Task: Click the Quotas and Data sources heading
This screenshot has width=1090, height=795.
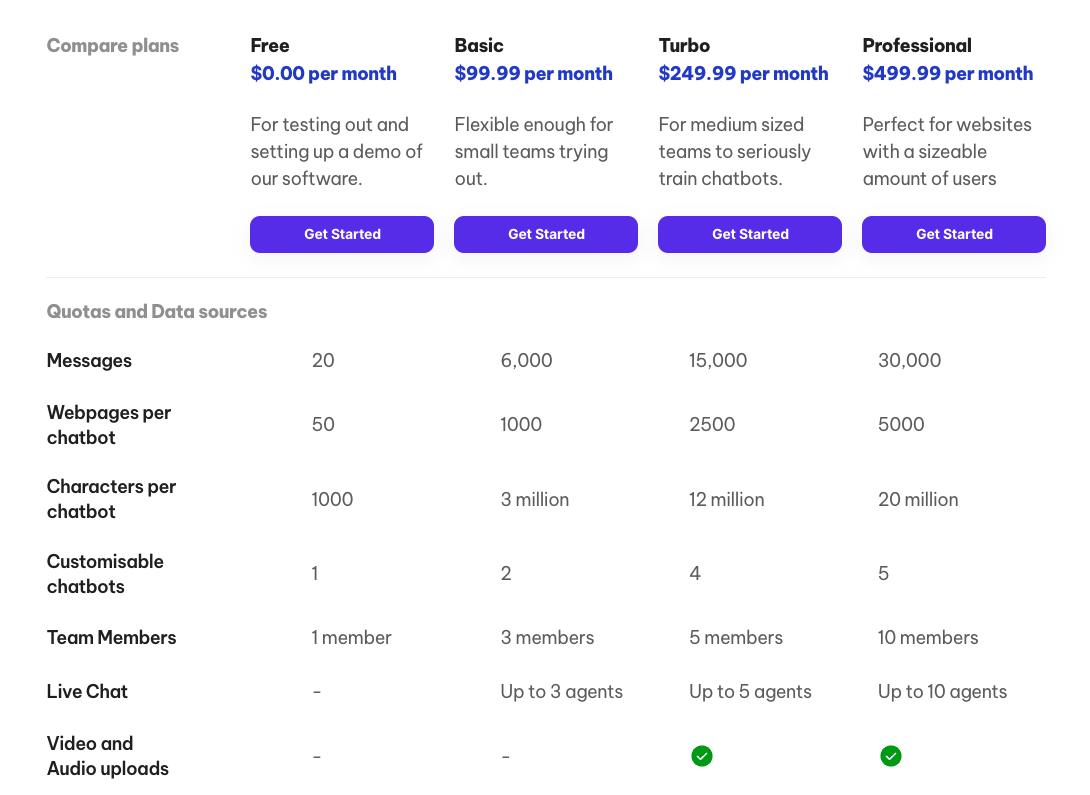Action: [x=157, y=311]
